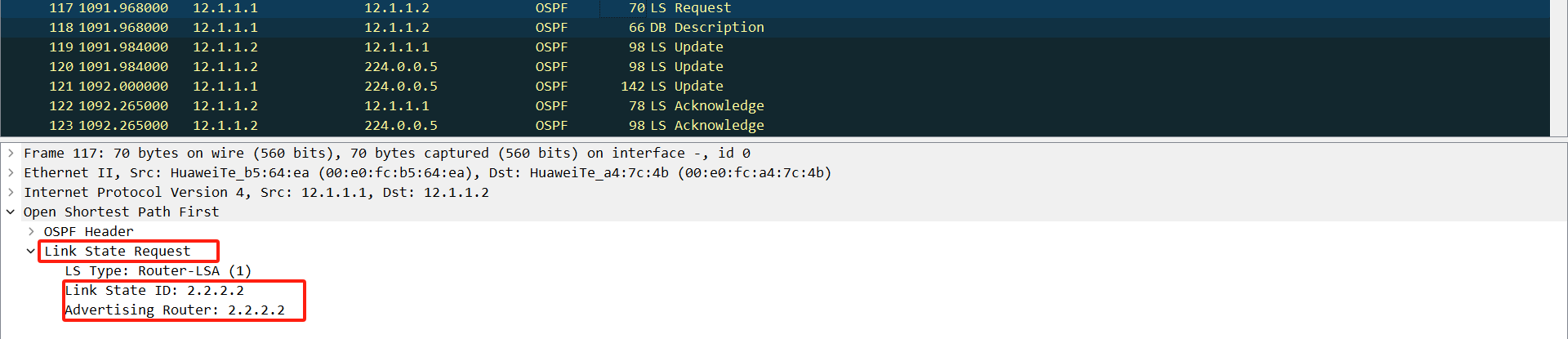Expand the OSPF Header subtree
1568x339 pixels.
point(31,231)
